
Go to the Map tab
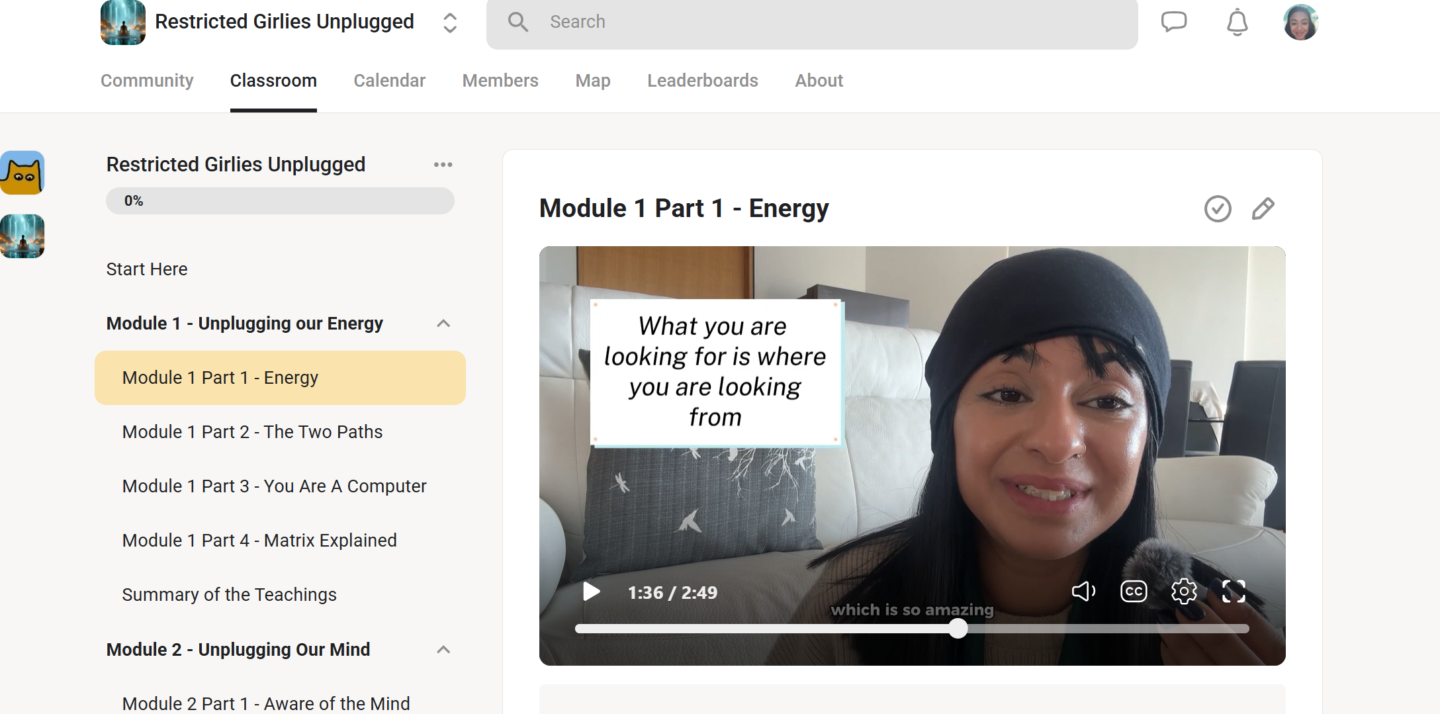[x=593, y=81]
